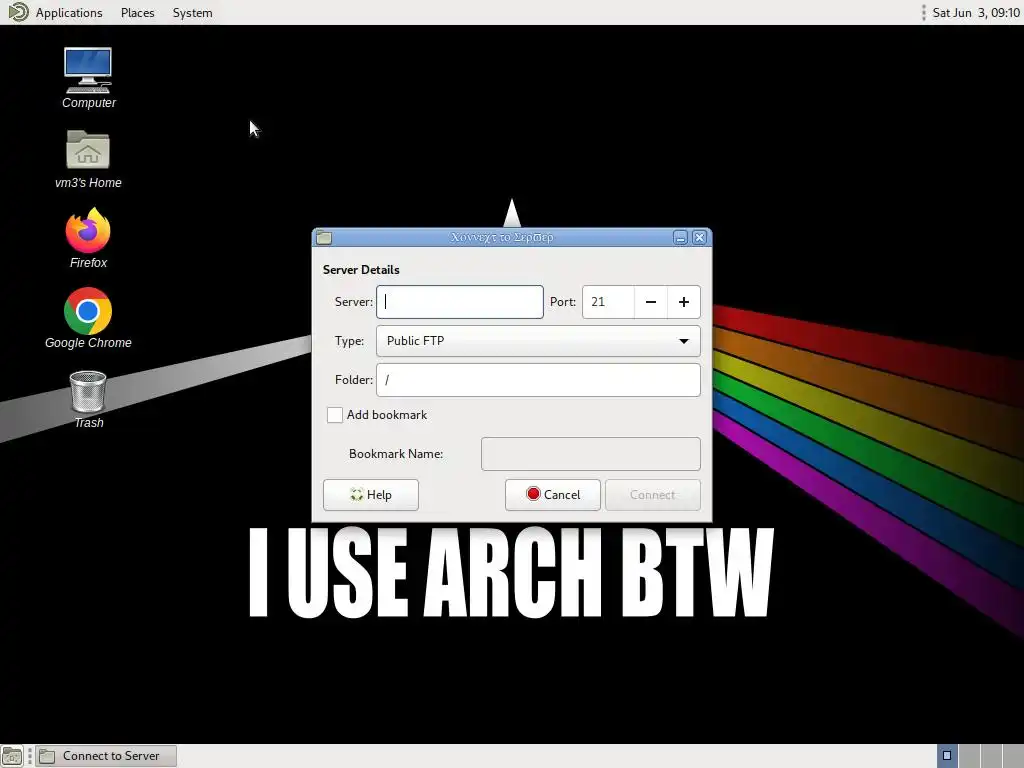Screen dimensions: 1024x768
Task: Minimize the Connect to Server dialog
Action: (x=680, y=238)
